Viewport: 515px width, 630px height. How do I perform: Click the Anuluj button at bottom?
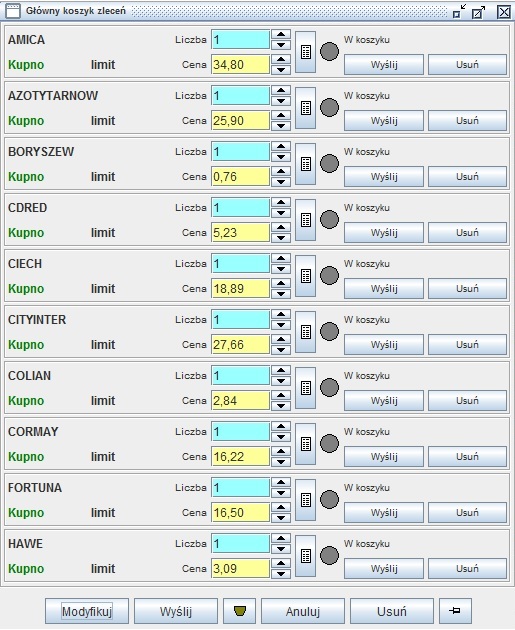coord(303,611)
